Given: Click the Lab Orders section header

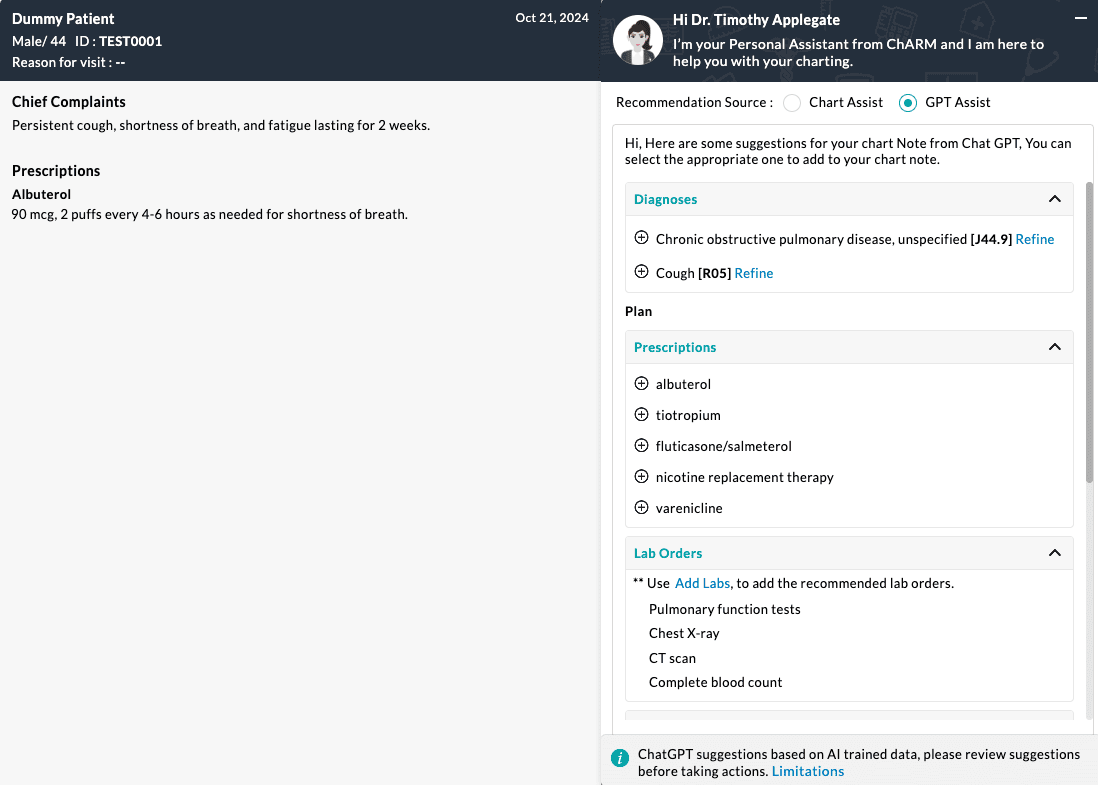Looking at the screenshot, I should click(x=668, y=553).
